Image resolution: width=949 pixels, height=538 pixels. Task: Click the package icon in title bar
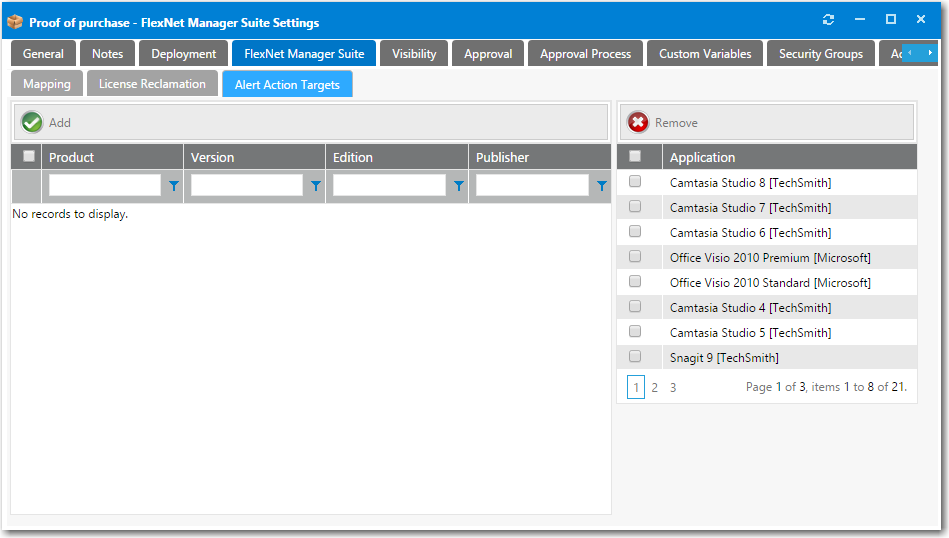tap(15, 21)
